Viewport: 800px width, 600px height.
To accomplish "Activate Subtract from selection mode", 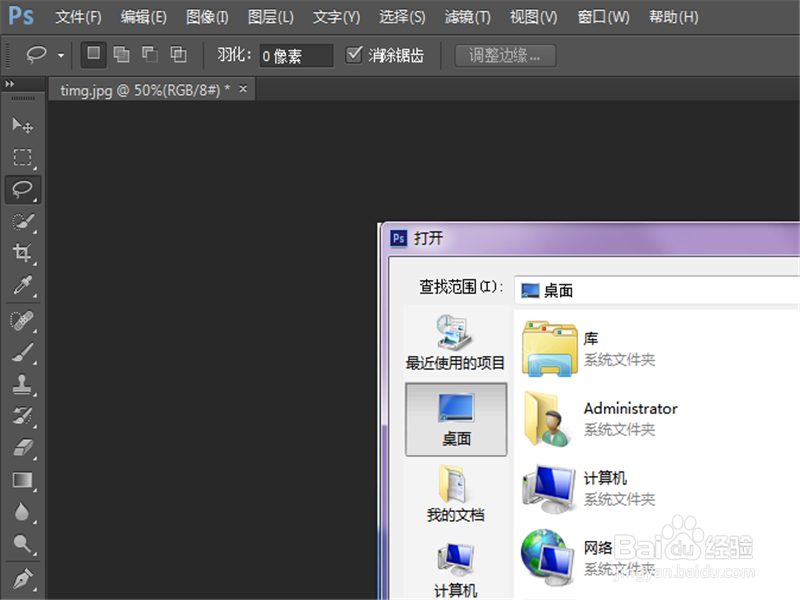I will pyautogui.click(x=152, y=55).
